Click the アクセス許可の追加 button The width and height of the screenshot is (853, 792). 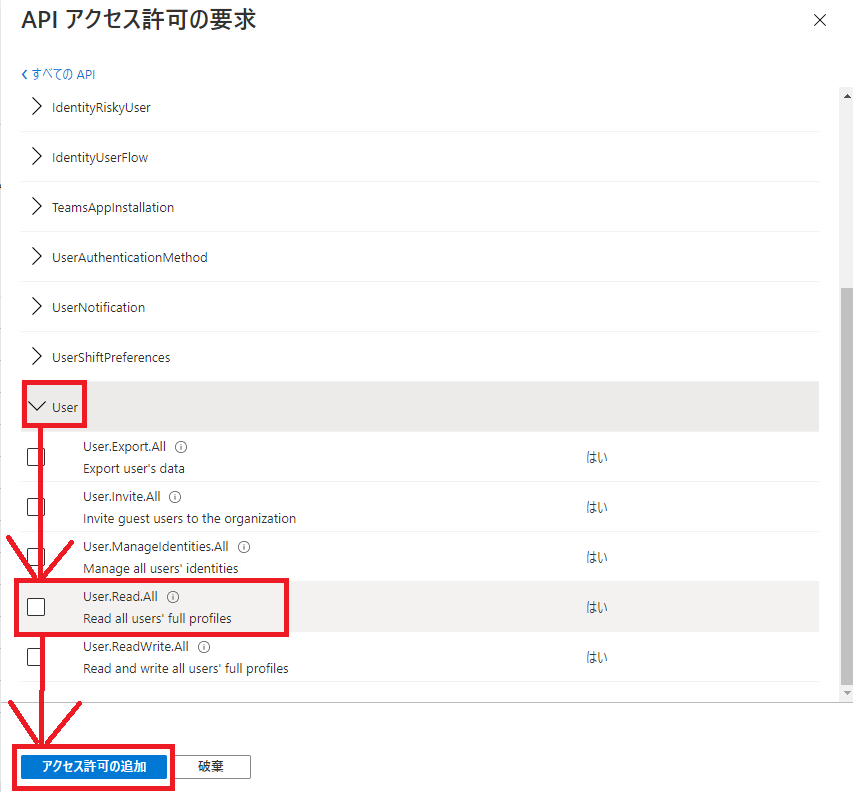tap(93, 766)
